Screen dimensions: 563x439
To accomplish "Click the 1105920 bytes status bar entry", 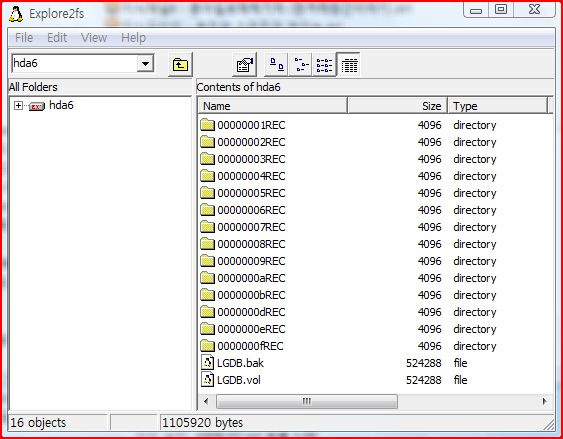I will (x=202, y=422).
